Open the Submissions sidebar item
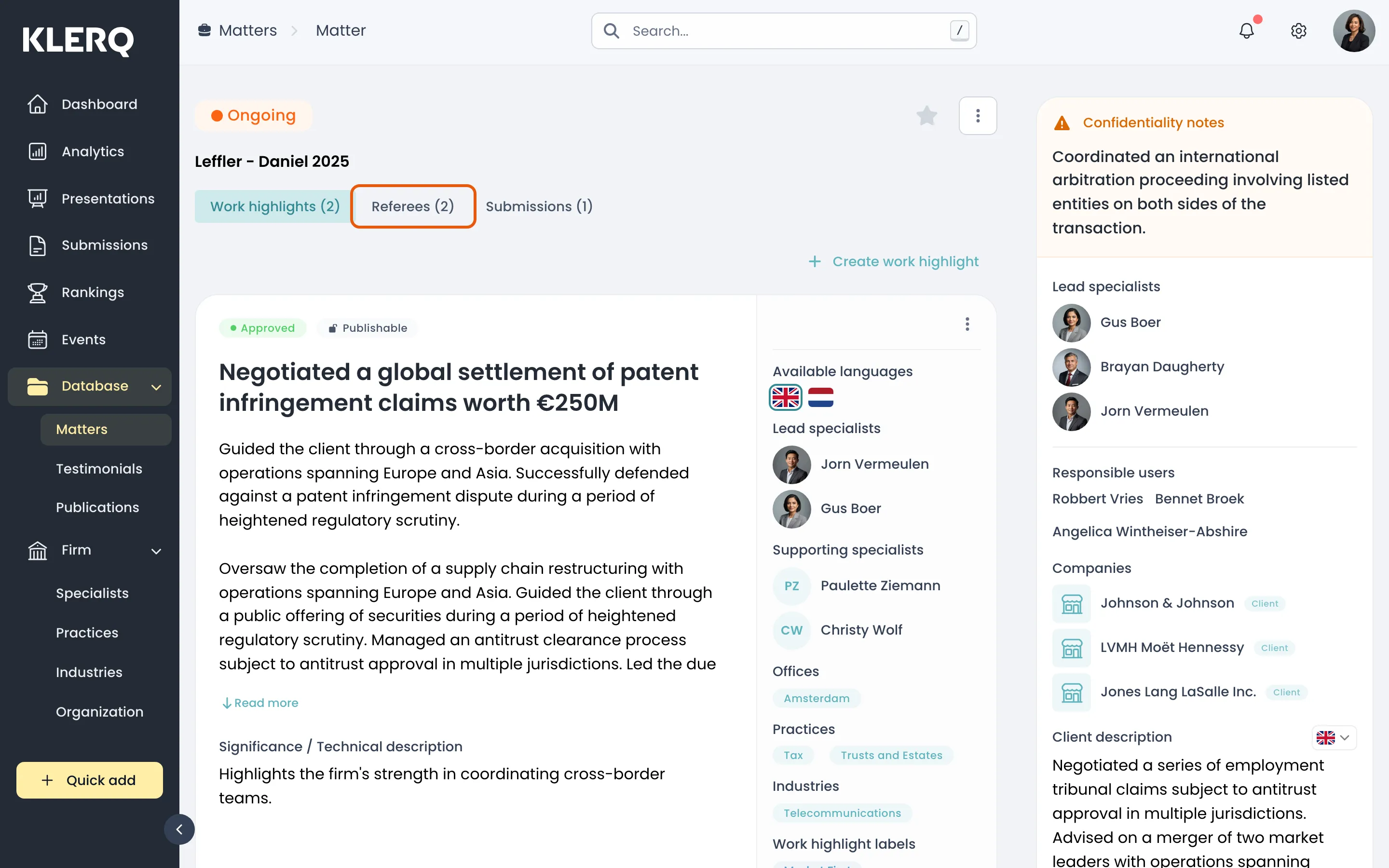 (x=90, y=245)
